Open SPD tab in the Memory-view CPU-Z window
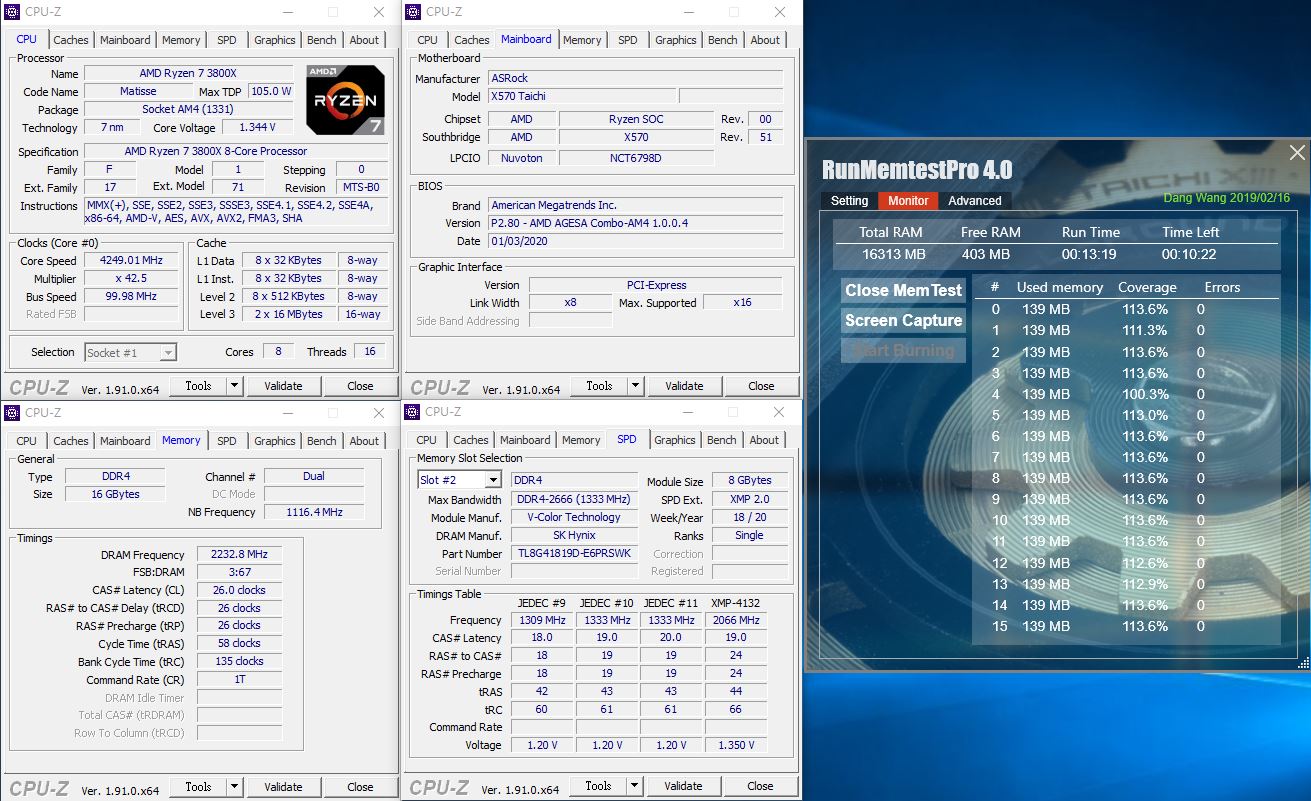 point(227,441)
